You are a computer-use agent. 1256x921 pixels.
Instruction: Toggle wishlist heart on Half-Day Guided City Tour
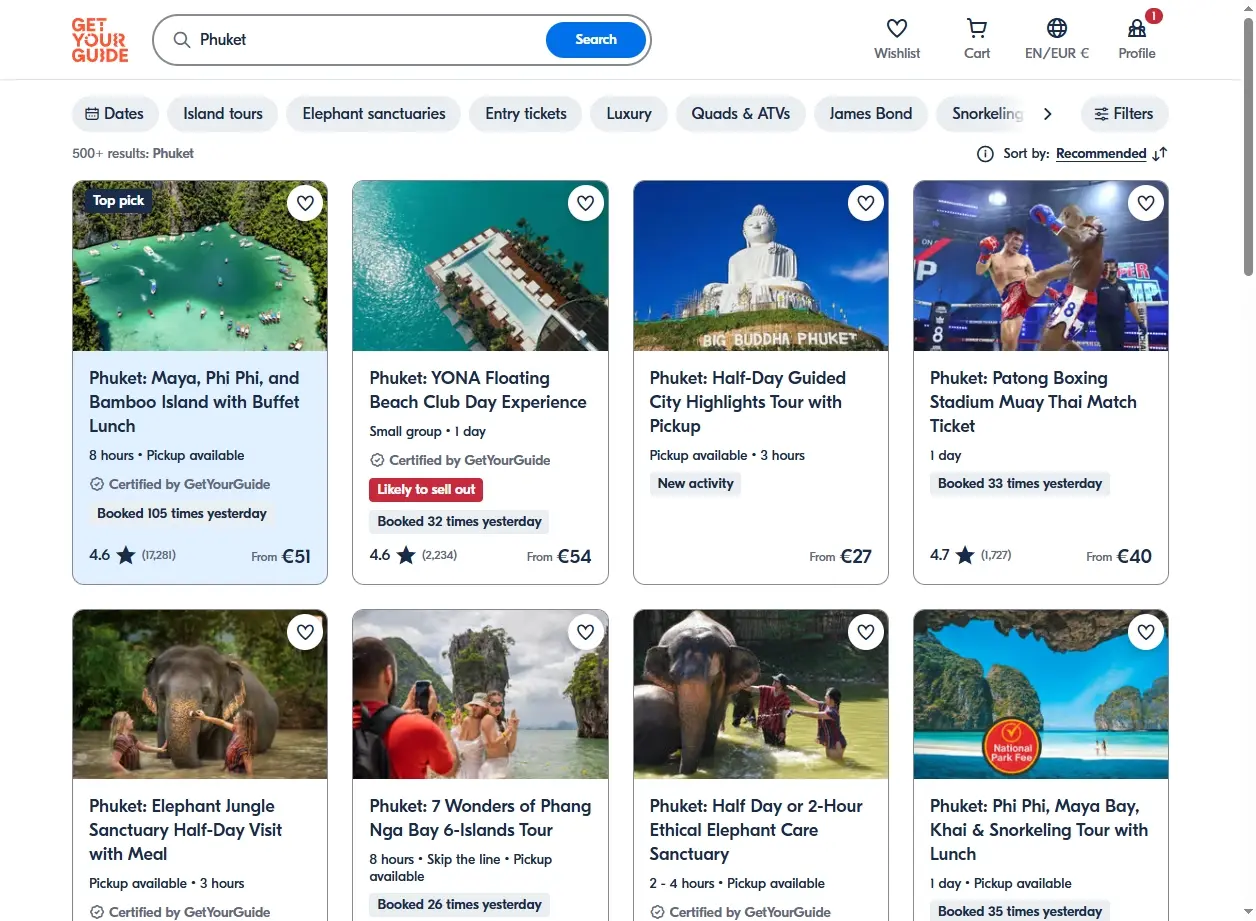pos(866,203)
